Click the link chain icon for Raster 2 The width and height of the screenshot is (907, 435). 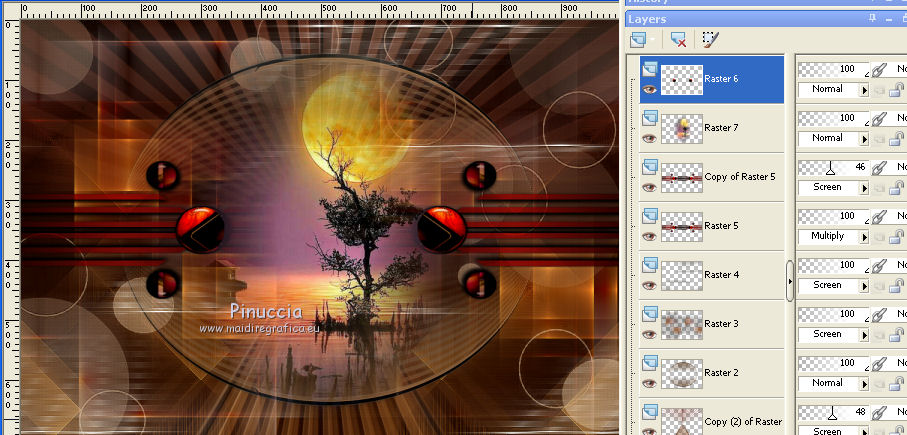coord(879,364)
